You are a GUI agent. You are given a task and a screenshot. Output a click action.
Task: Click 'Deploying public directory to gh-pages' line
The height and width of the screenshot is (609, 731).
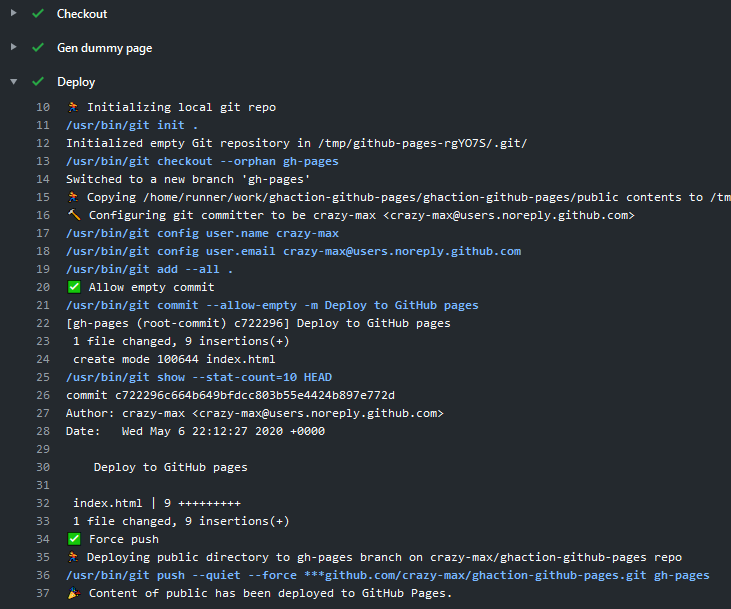tap(384, 558)
